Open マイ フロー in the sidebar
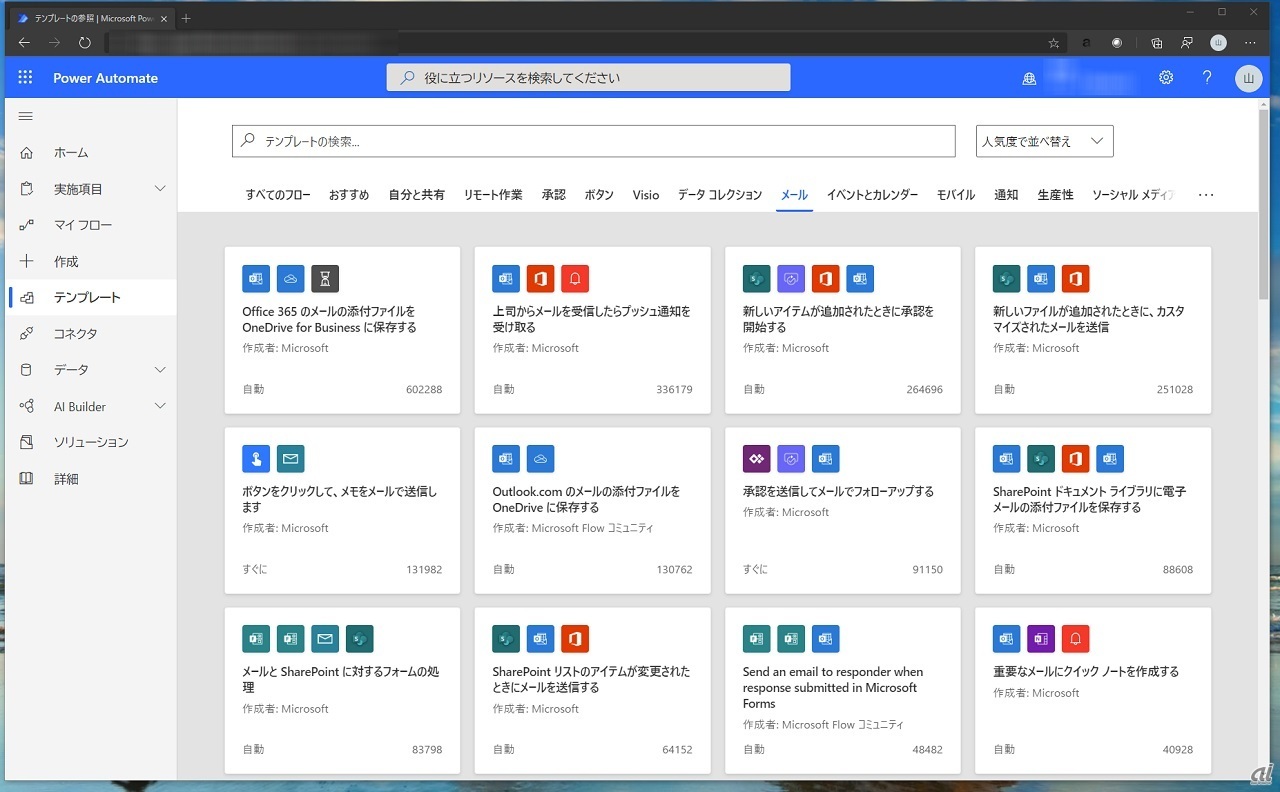Image resolution: width=1280 pixels, height=792 pixels. pyautogui.click(x=83, y=225)
